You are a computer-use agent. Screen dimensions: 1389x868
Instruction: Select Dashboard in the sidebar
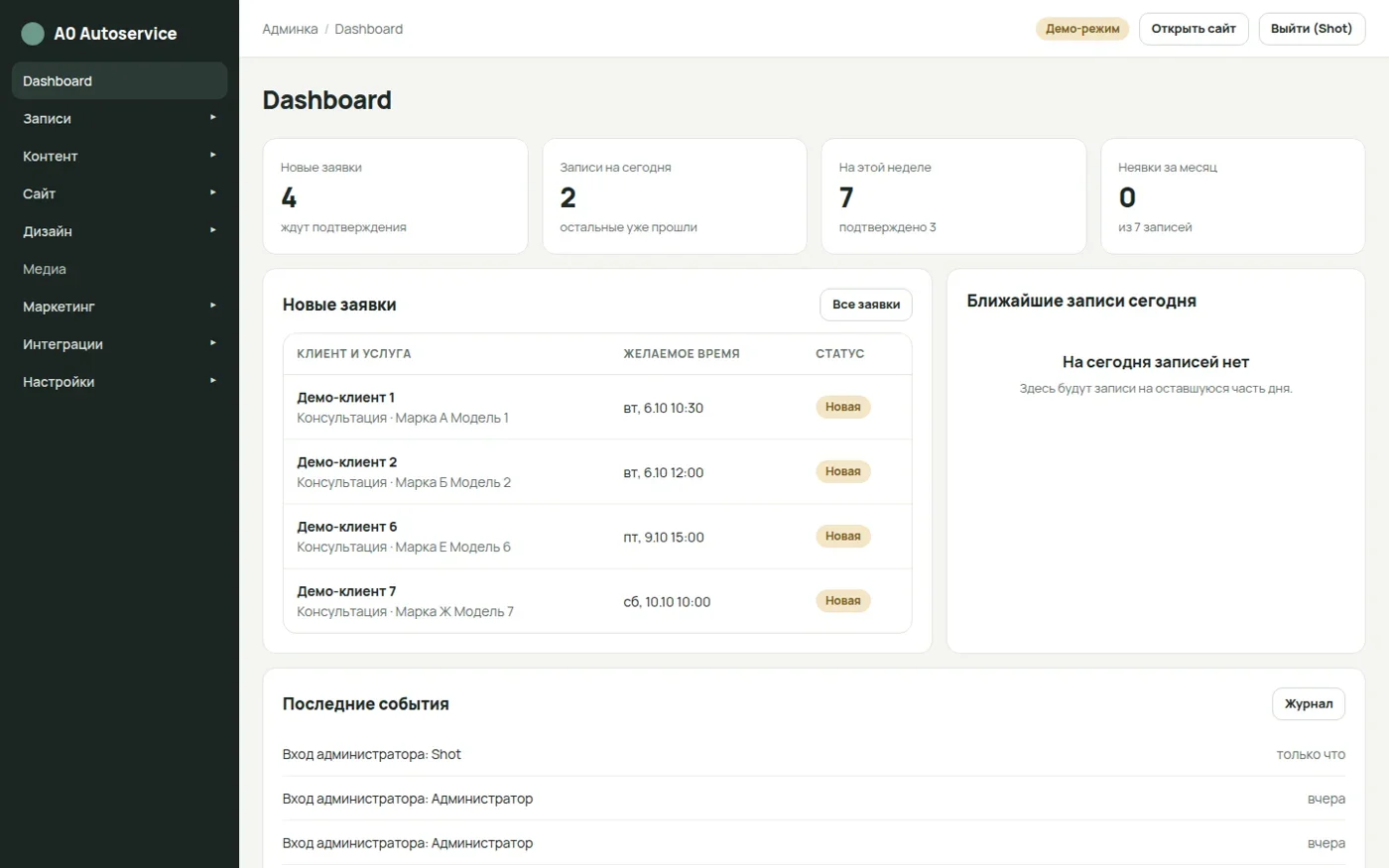pyautogui.click(x=119, y=81)
